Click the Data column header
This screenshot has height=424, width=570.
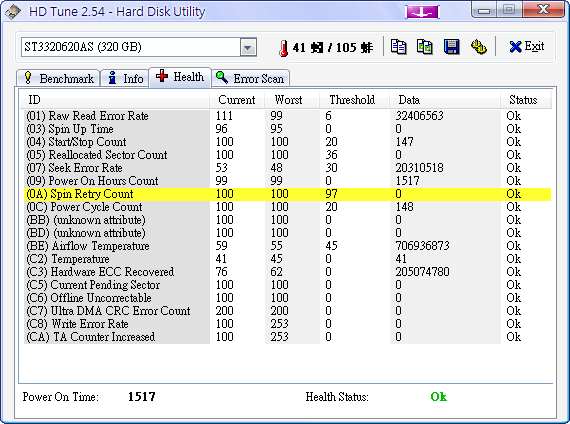click(x=445, y=100)
